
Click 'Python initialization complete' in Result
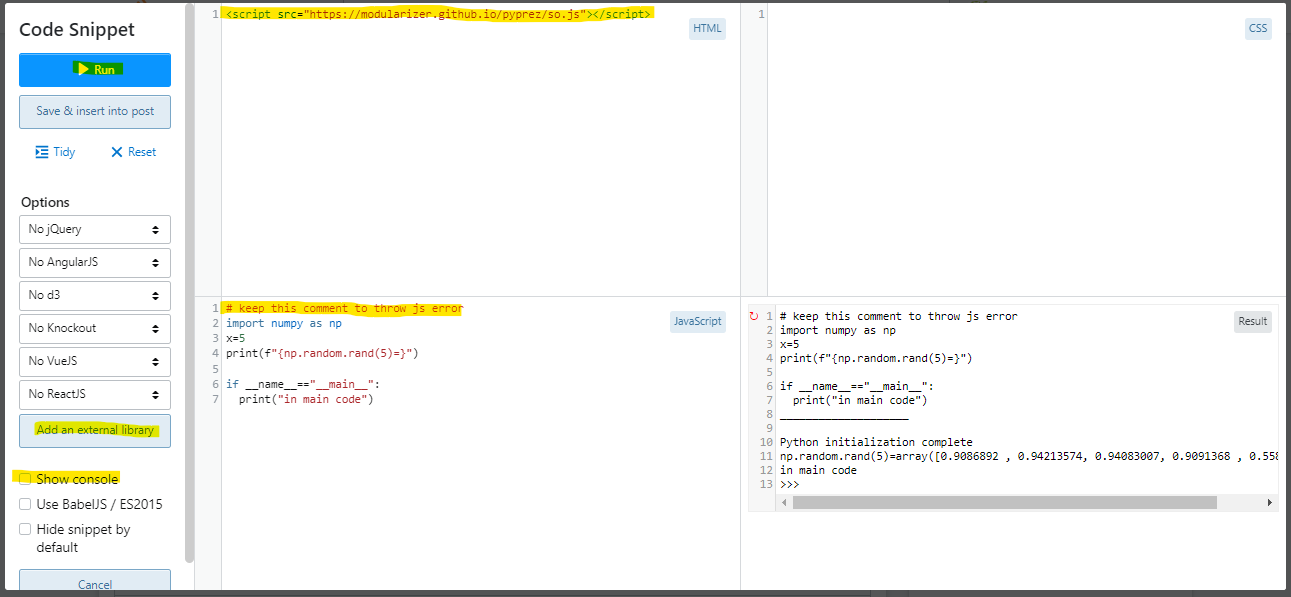(876, 442)
